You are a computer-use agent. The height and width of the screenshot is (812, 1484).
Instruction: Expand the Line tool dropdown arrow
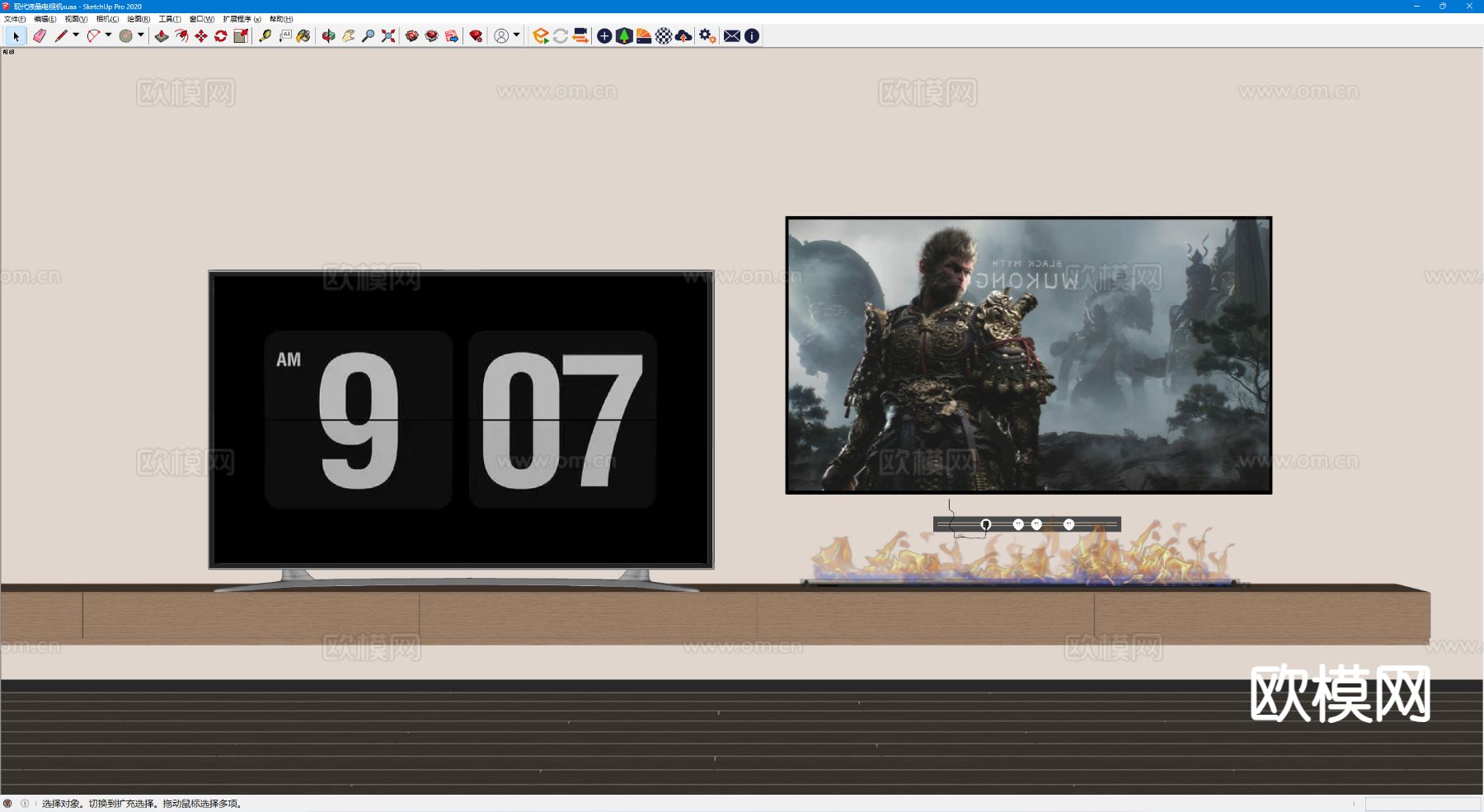point(76,35)
